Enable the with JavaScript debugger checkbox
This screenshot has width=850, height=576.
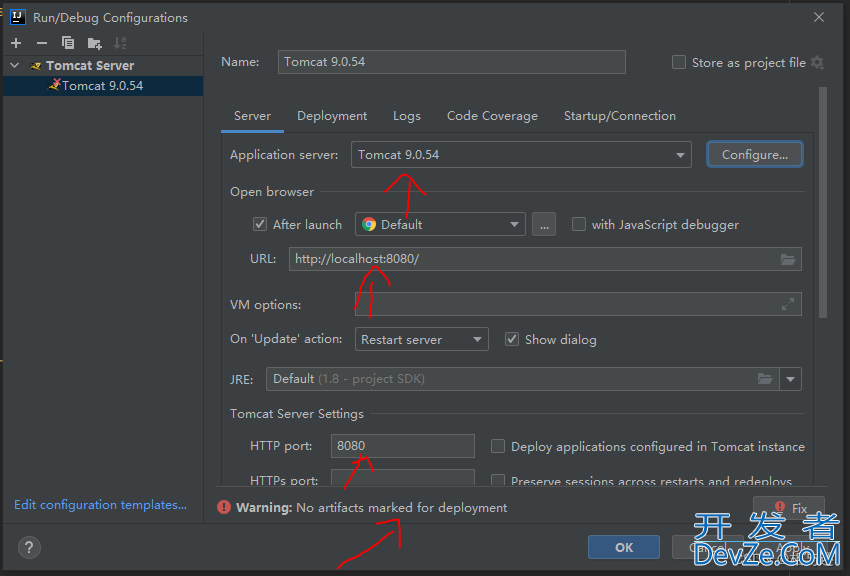[x=579, y=224]
